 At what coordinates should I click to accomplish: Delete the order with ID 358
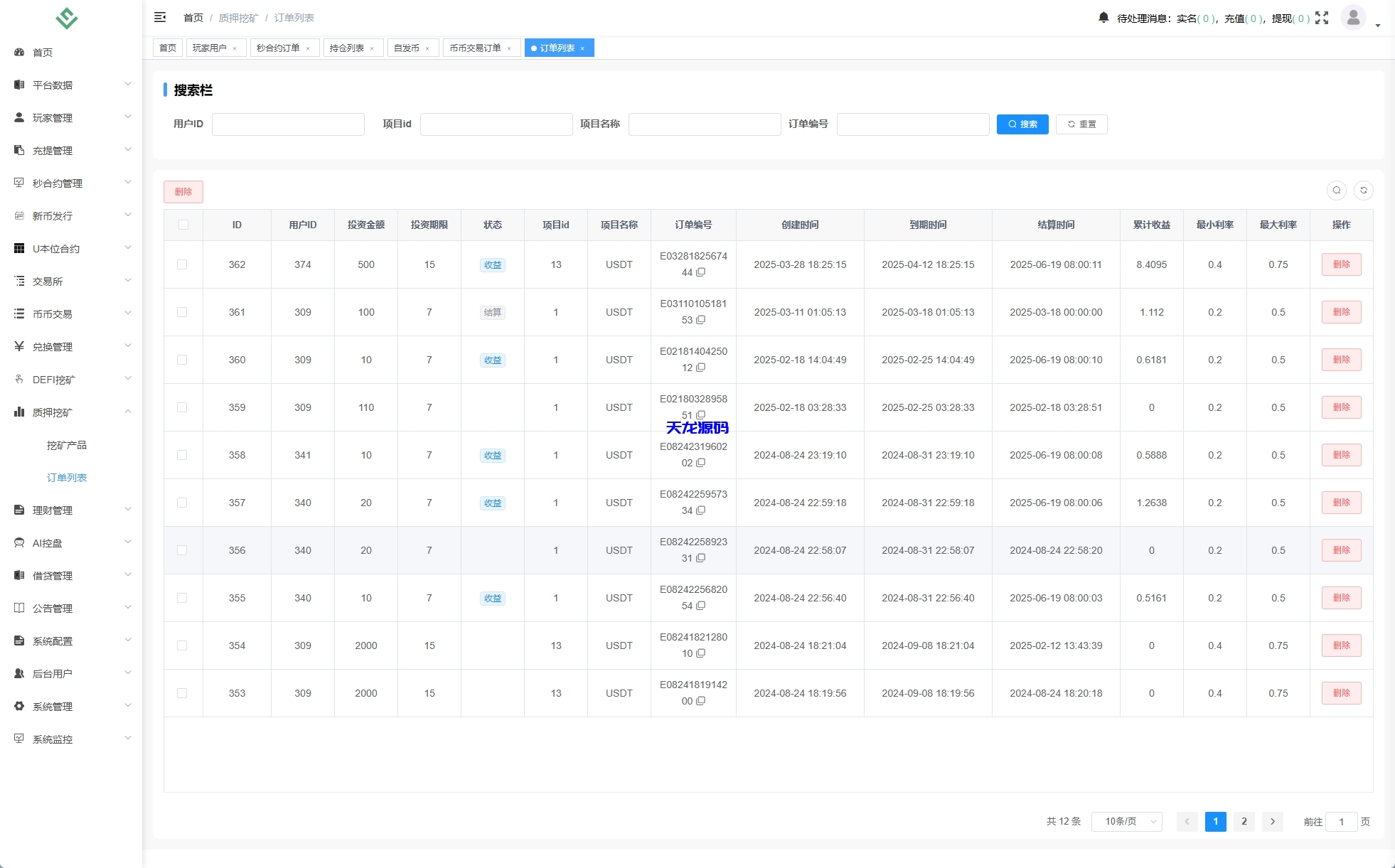click(x=1340, y=455)
